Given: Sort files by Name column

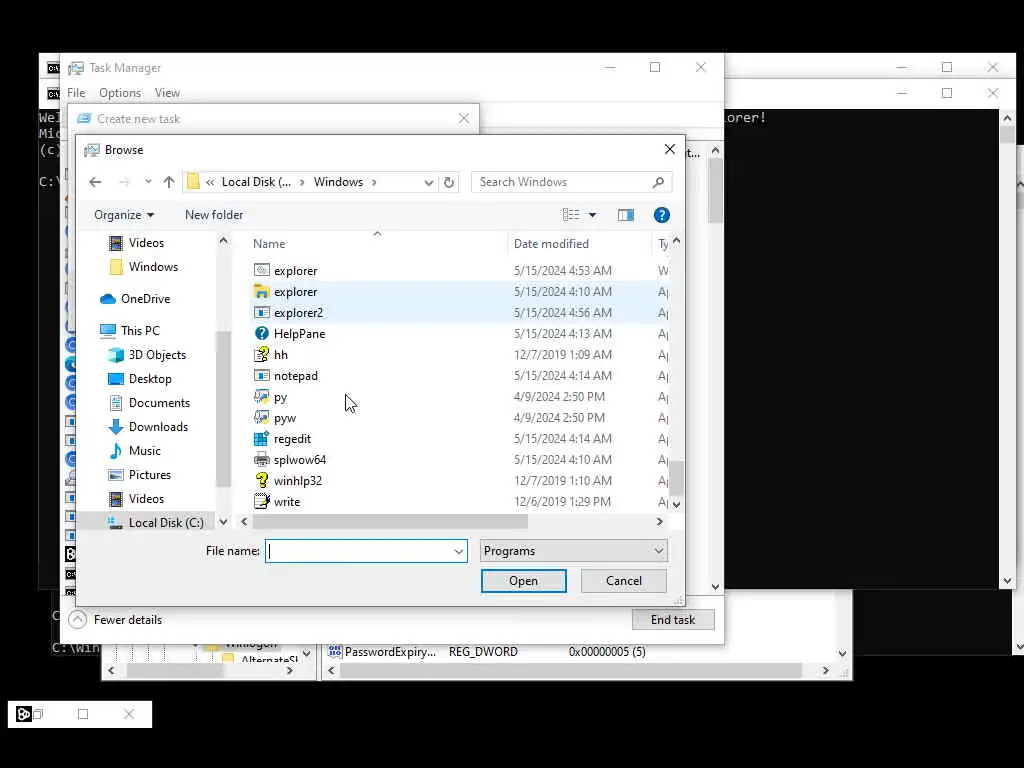Looking at the screenshot, I should tap(269, 244).
